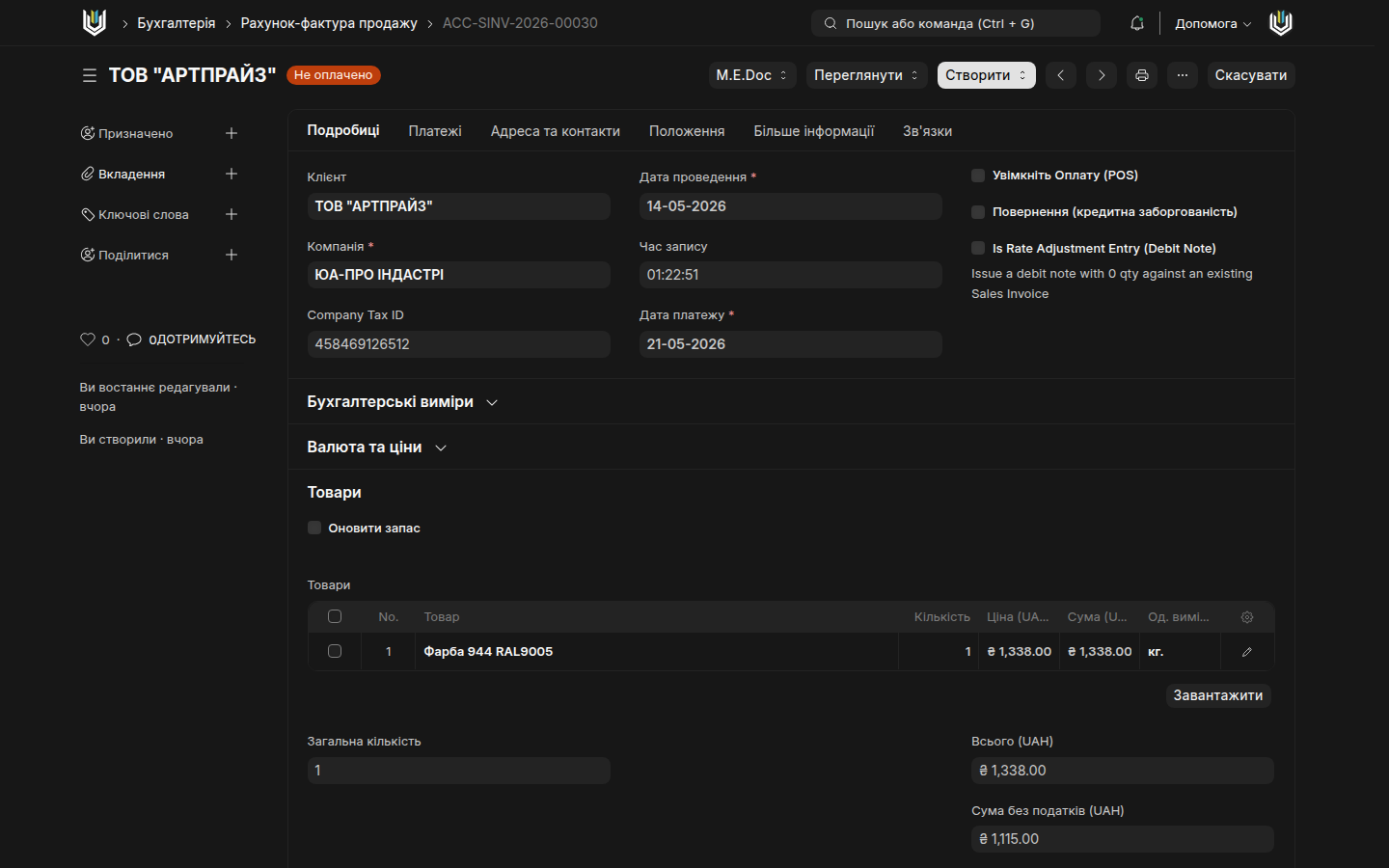This screenshot has width=1389, height=868.
Task: Click the Ключові слова tag icon
Action: (x=88, y=214)
